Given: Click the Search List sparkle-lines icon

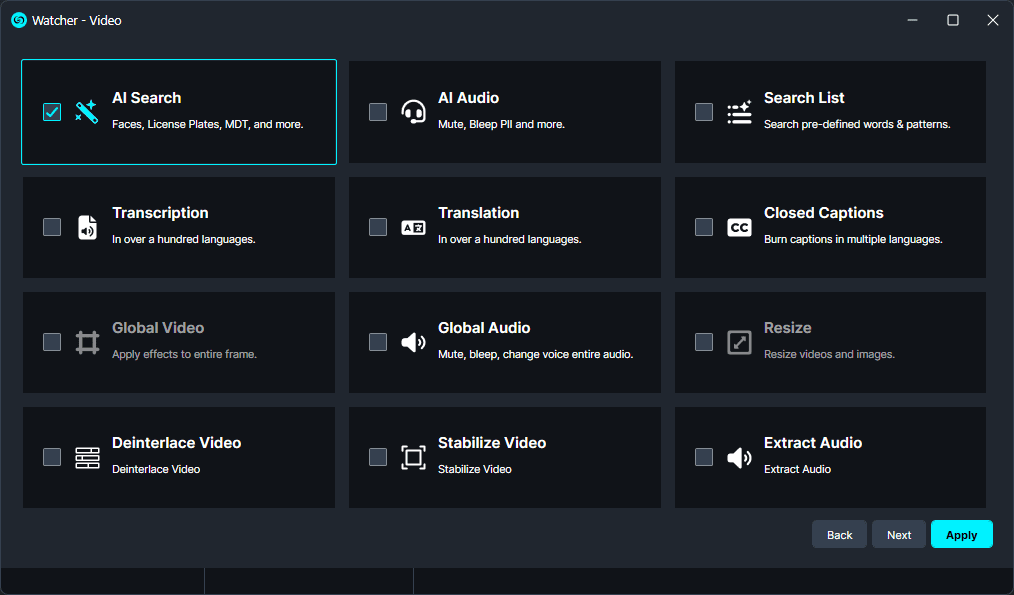Looking at the screenshot, I should coord(739,112).
